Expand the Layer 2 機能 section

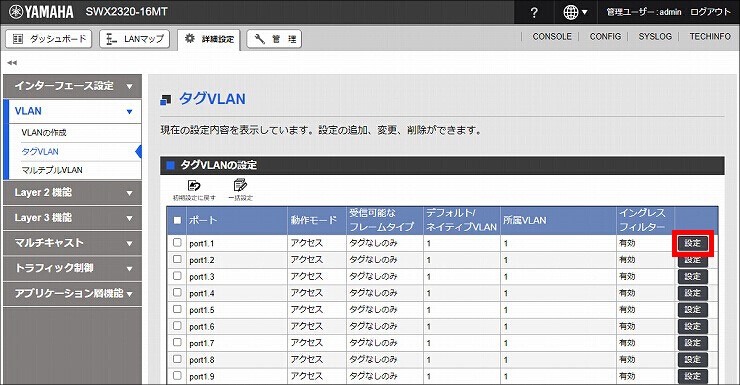[72, 192]
